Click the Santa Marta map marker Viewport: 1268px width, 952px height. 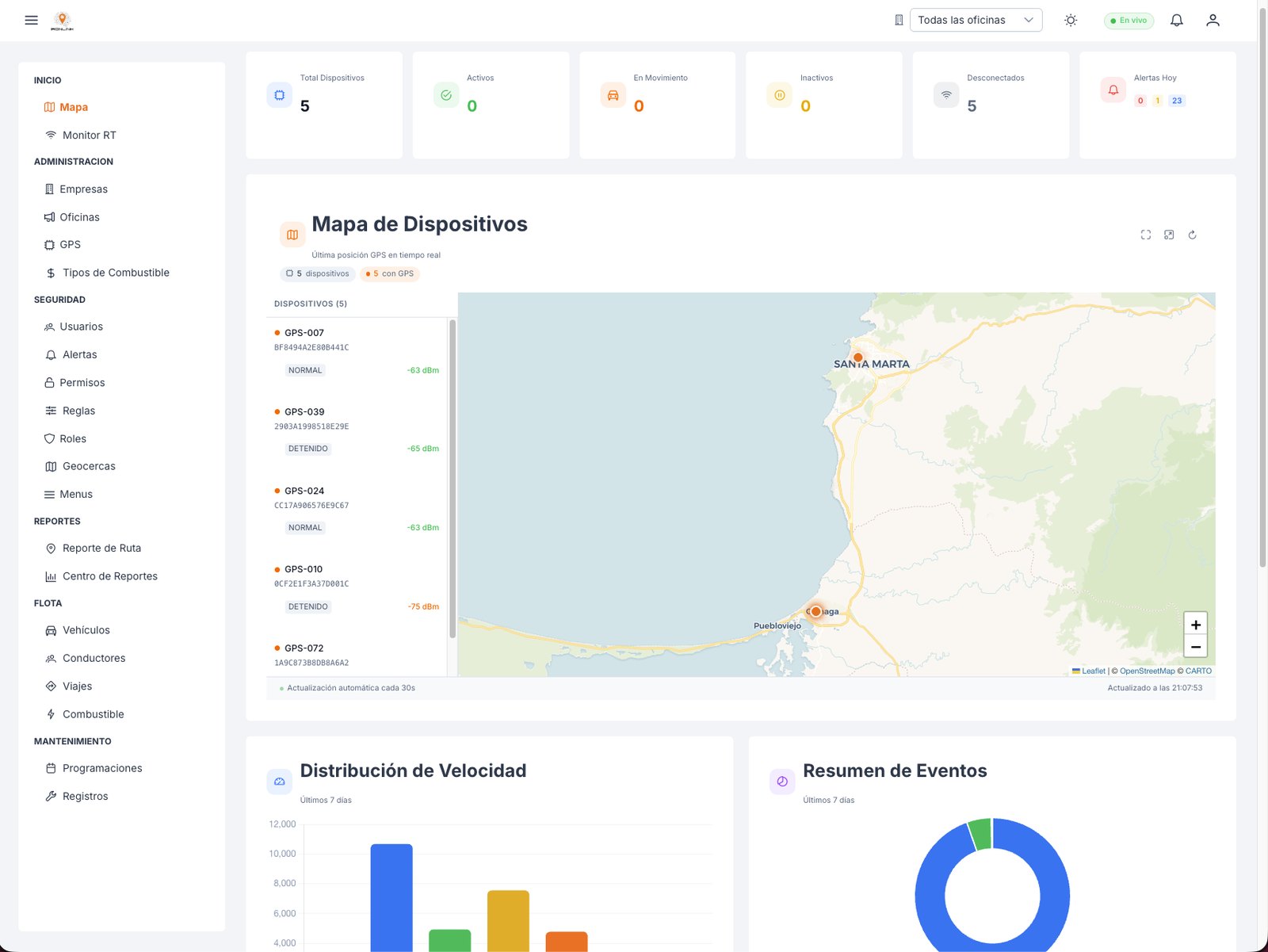pyautogui.click(x=857, y=357)
